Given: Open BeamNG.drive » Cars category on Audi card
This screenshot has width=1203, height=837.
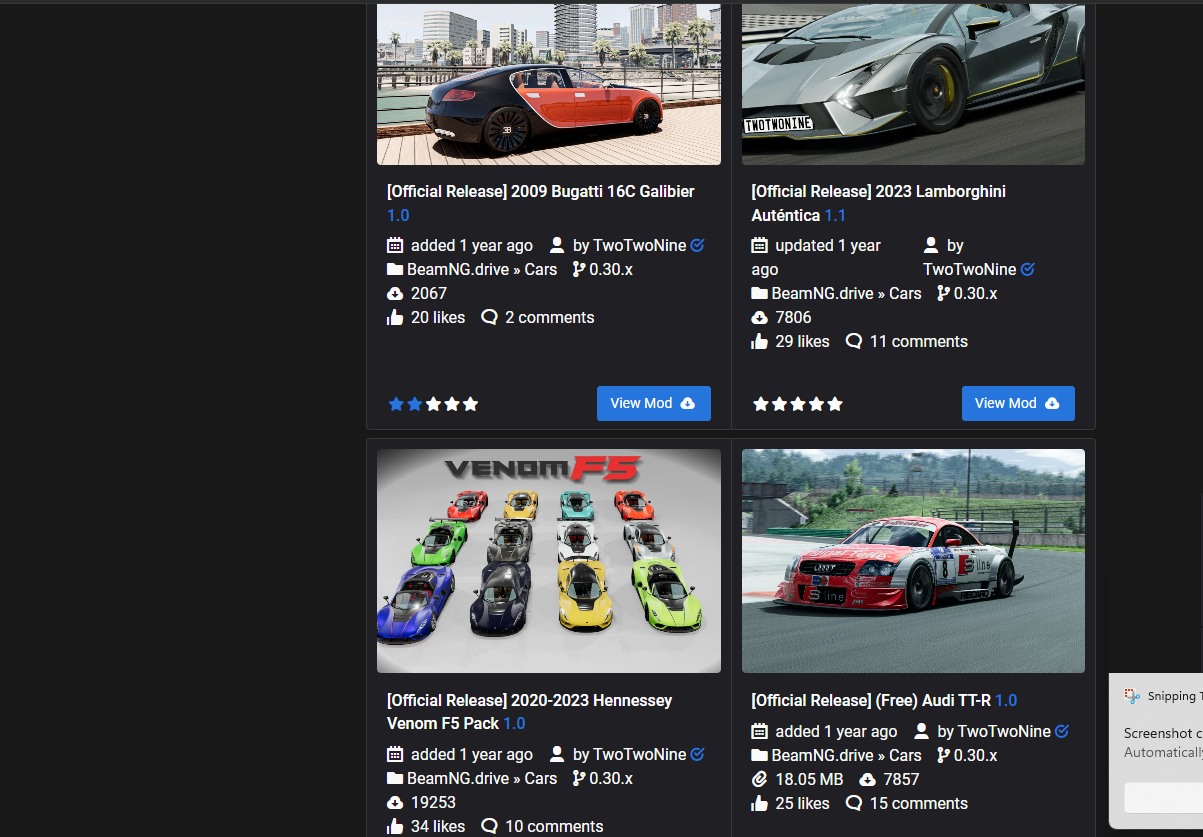Looking at the screenshot, I should 847,755.
